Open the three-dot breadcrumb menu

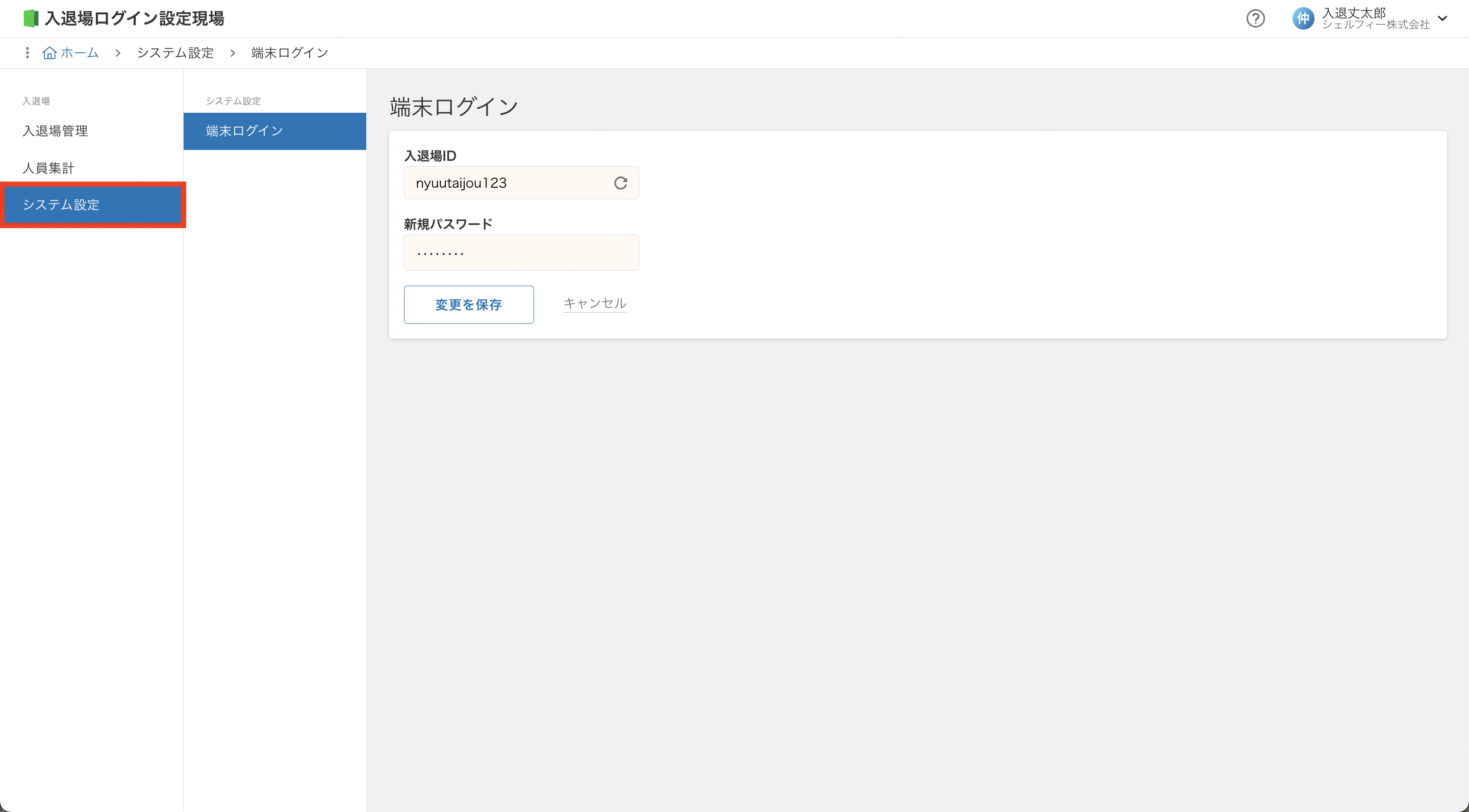tap(27, 53)
